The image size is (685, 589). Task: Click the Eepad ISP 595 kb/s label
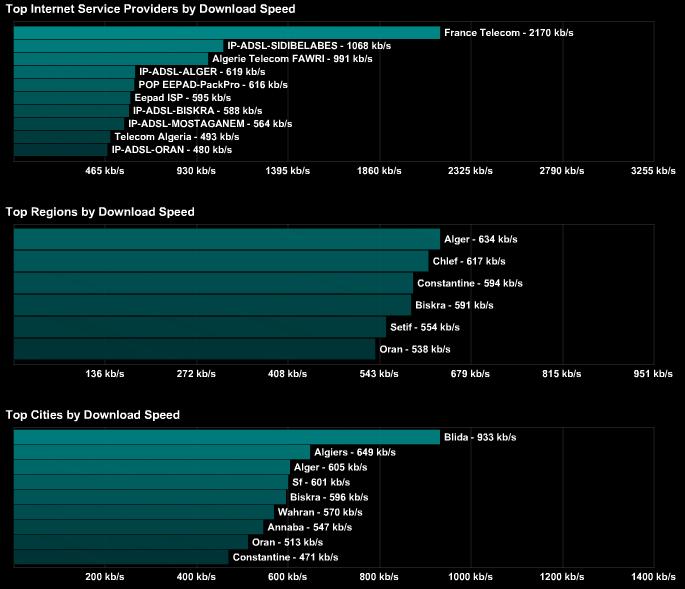pos(182,98)
